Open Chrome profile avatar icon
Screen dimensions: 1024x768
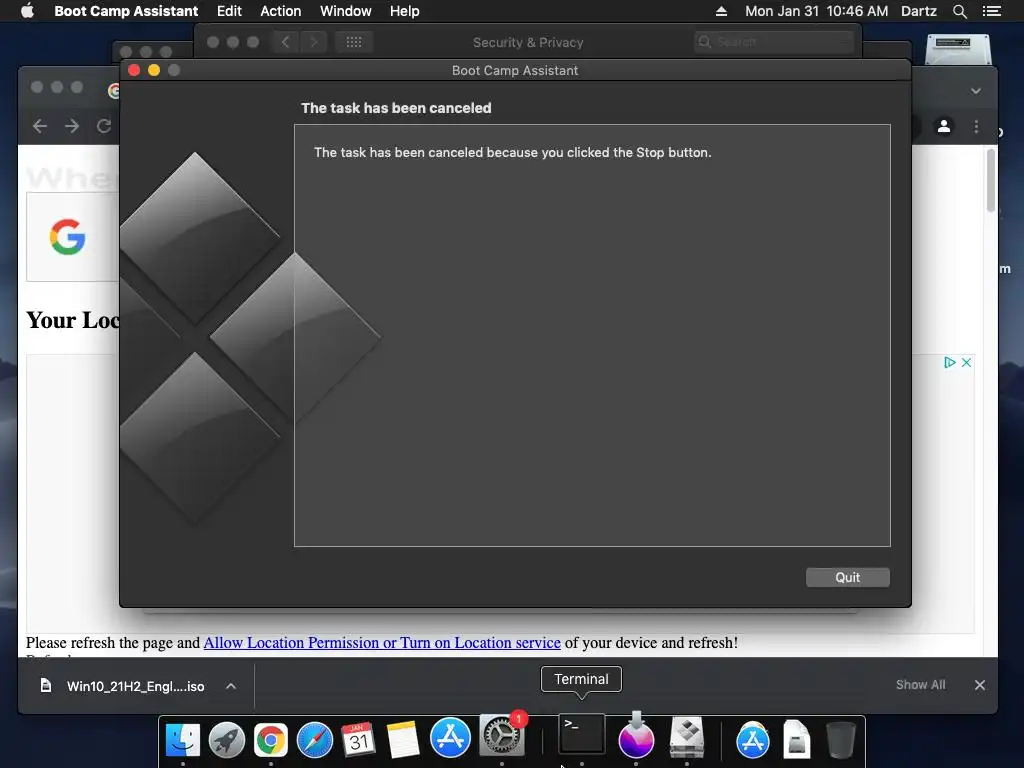point(944,126)
